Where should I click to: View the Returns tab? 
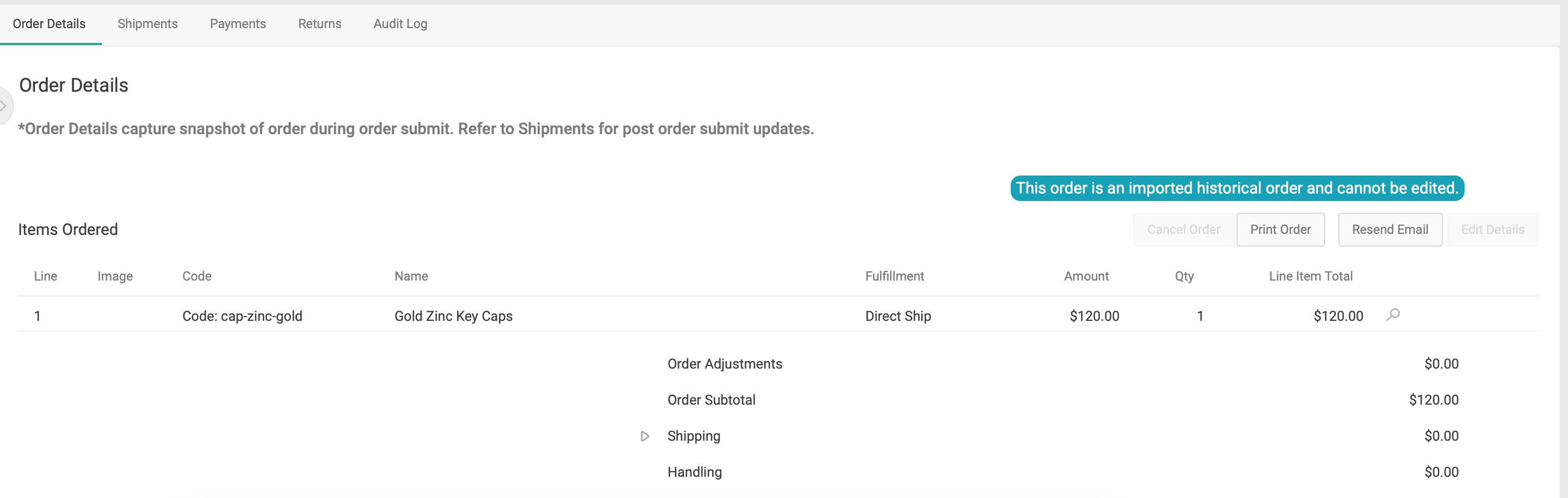pyautogui.click(x=319, y=24)
